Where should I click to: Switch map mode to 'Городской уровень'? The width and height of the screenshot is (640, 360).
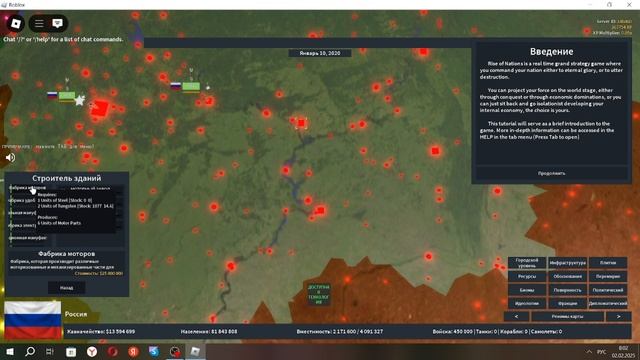527,263
